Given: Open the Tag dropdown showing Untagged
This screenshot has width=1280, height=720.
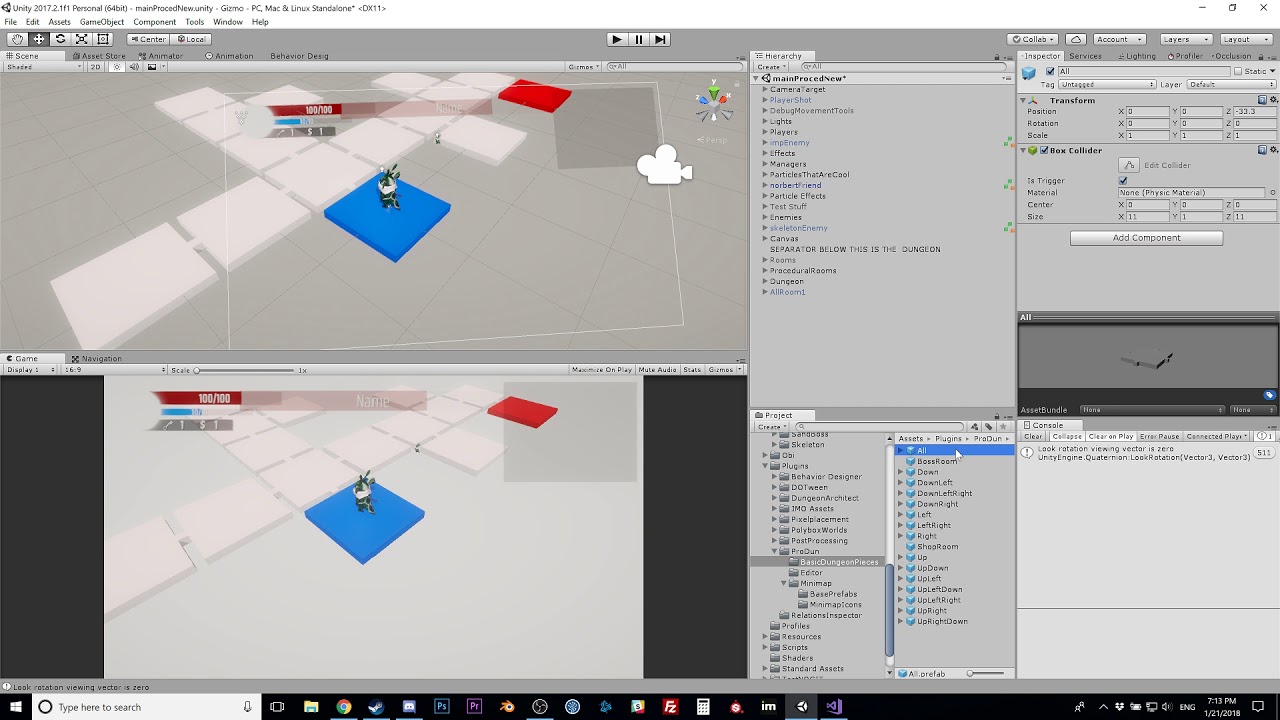Looking at the screenshot, I should pyautogui.click(x=1106, y=85).
